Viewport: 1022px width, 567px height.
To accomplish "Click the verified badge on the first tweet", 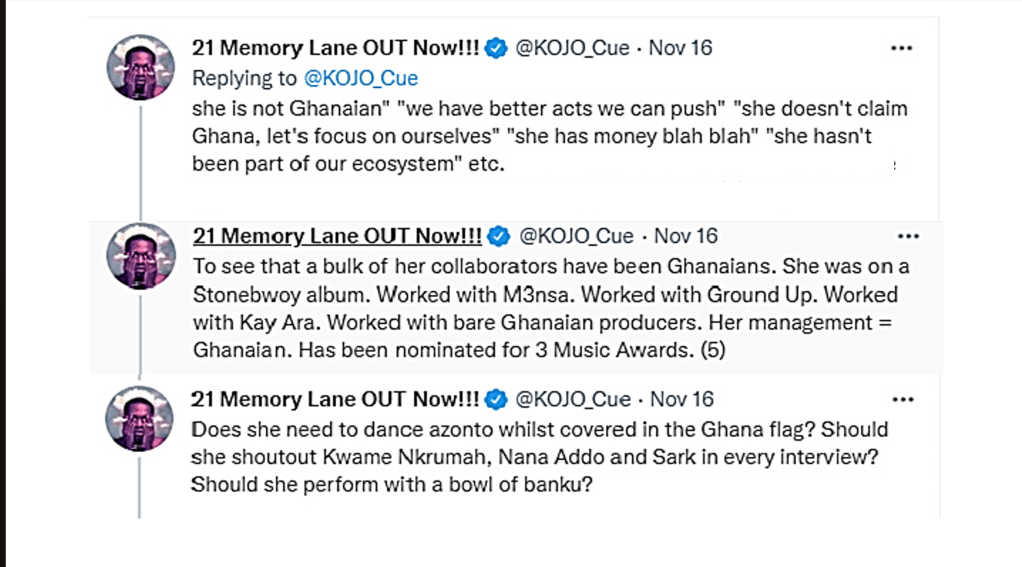I will (496, 48).
